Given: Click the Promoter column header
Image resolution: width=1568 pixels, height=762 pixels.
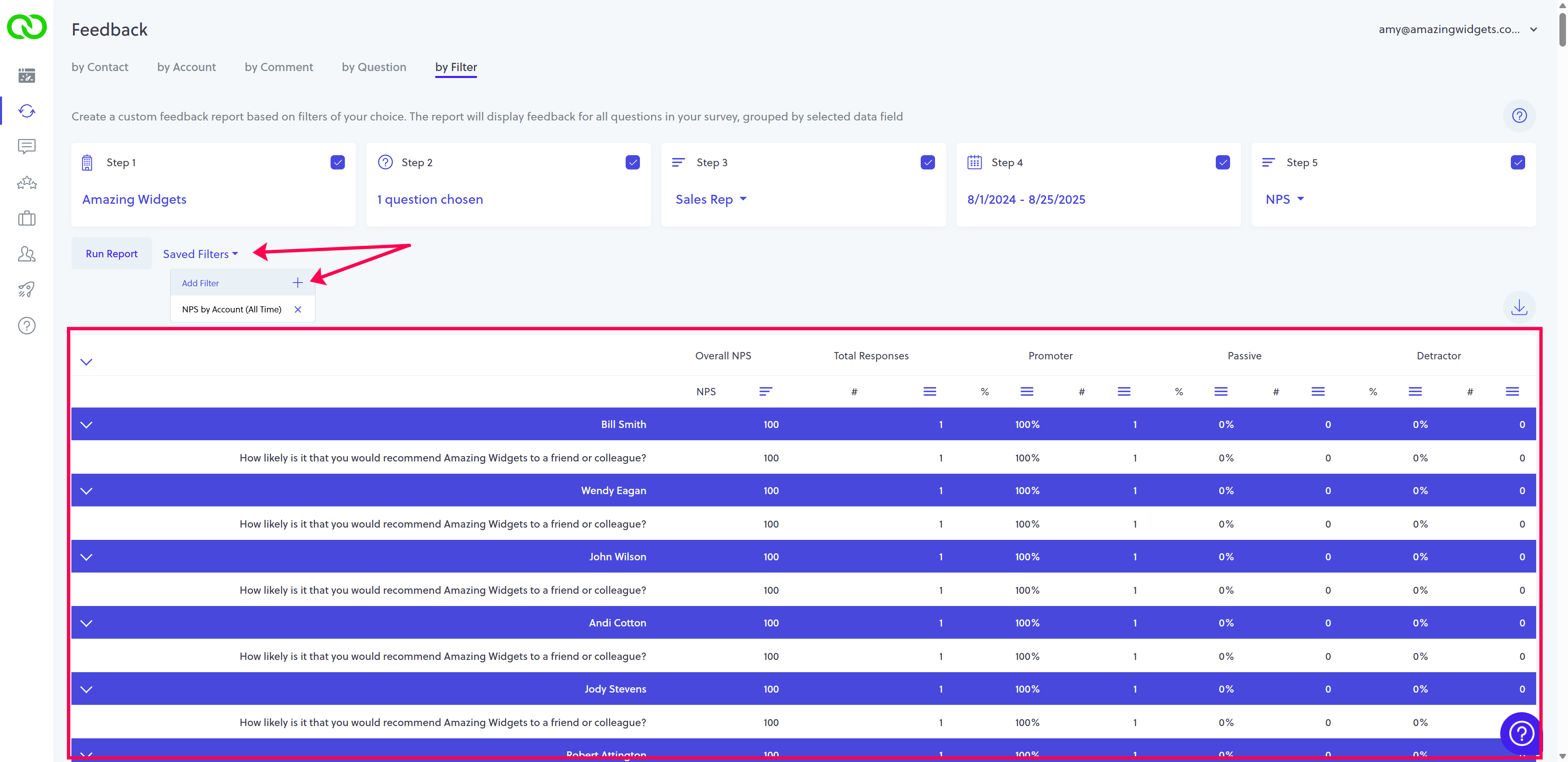Looking at the screenshot, I should 1051,356.
